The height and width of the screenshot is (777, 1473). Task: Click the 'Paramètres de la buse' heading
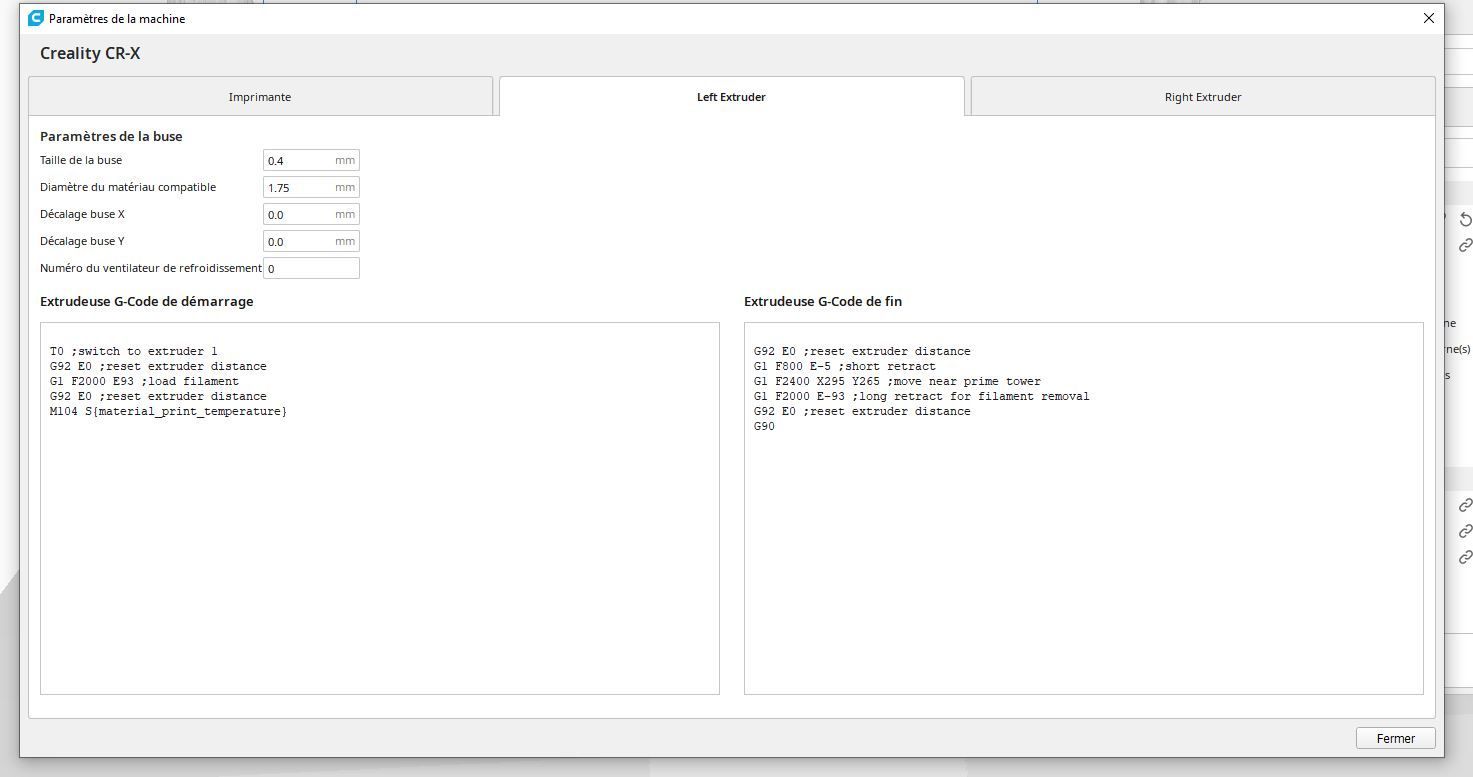click(111, 136)
